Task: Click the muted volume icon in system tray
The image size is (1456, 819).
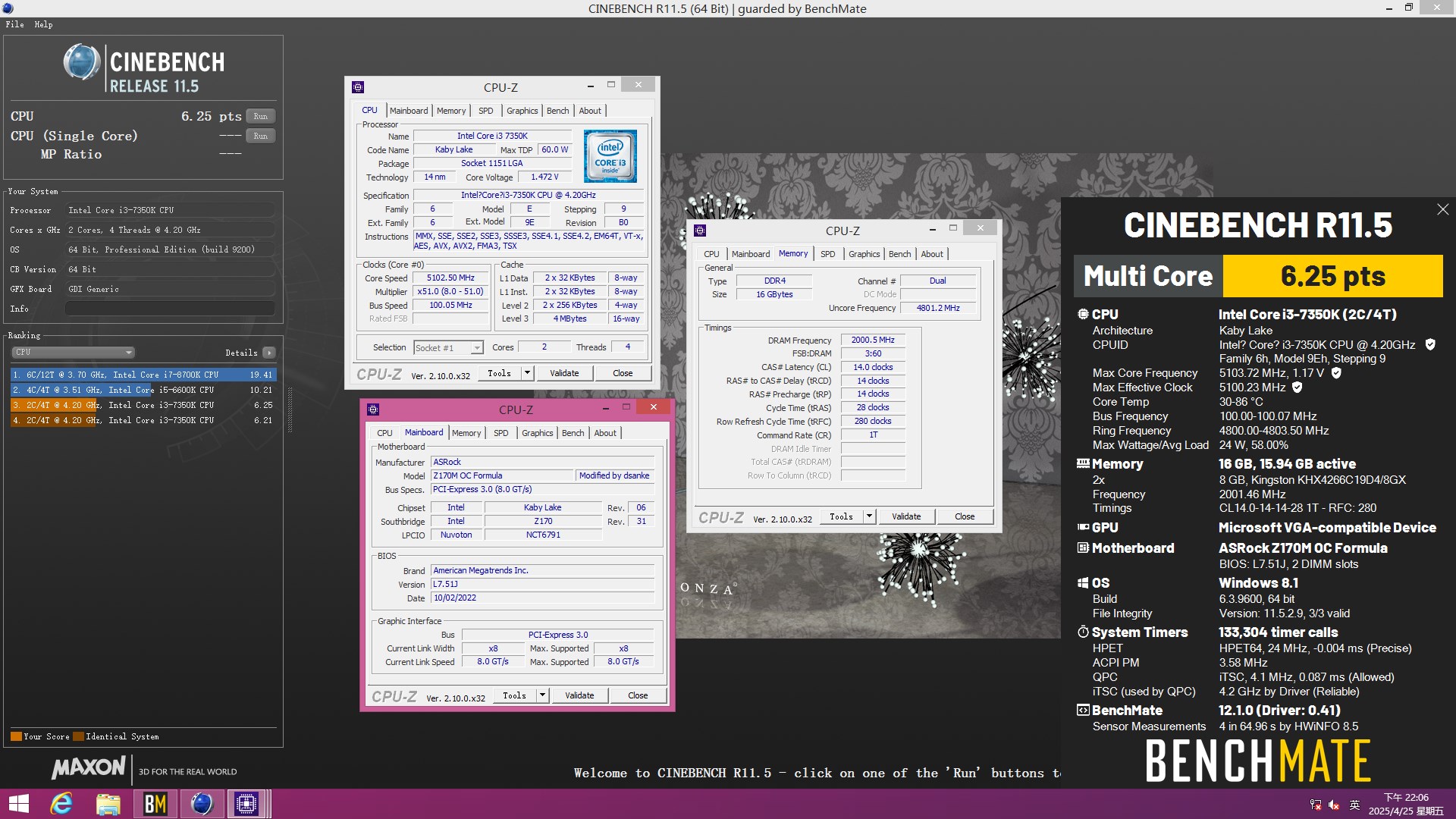Action: pos(1334,805)
